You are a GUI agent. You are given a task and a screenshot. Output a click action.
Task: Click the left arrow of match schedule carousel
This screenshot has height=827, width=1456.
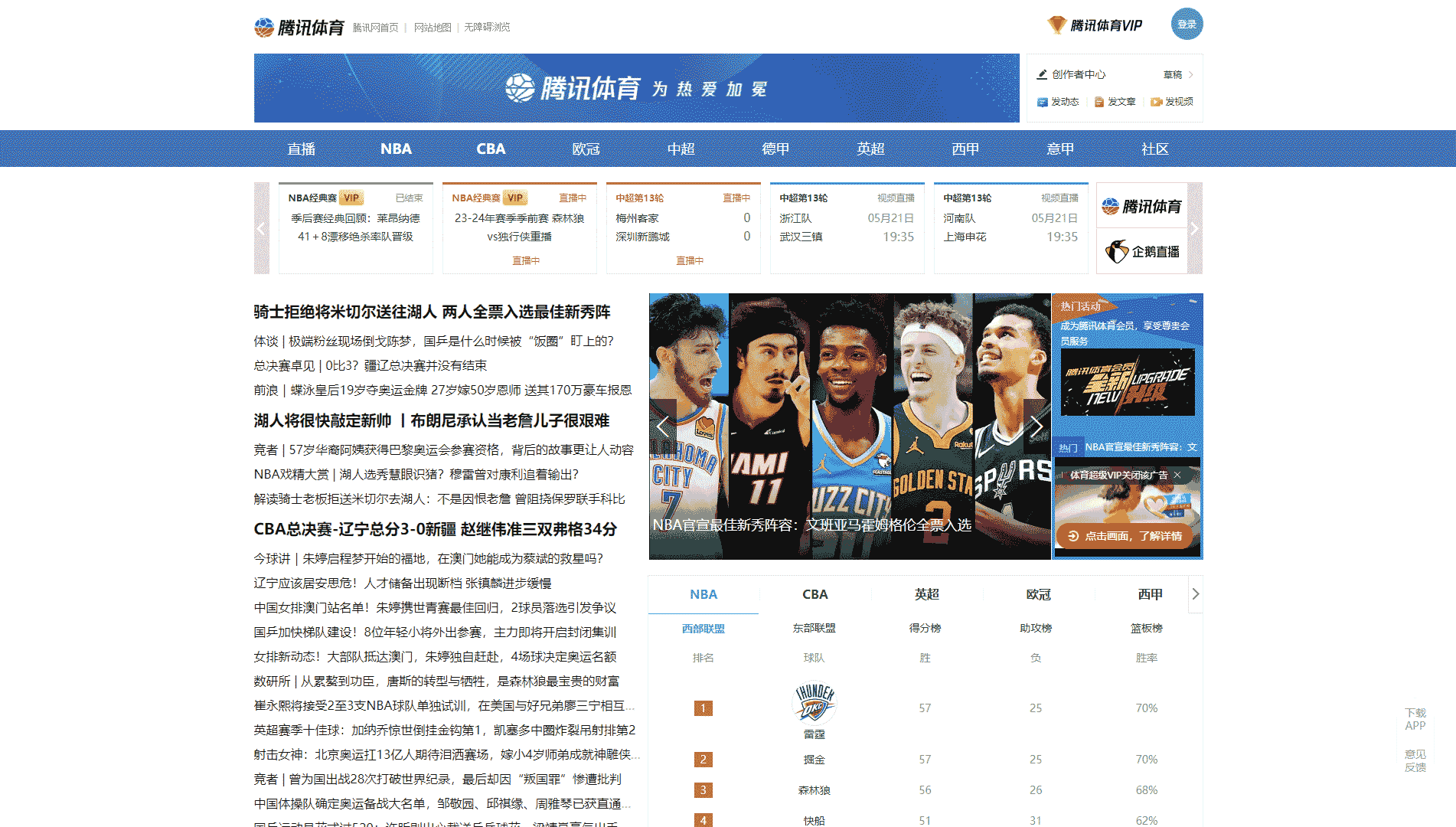262,228
